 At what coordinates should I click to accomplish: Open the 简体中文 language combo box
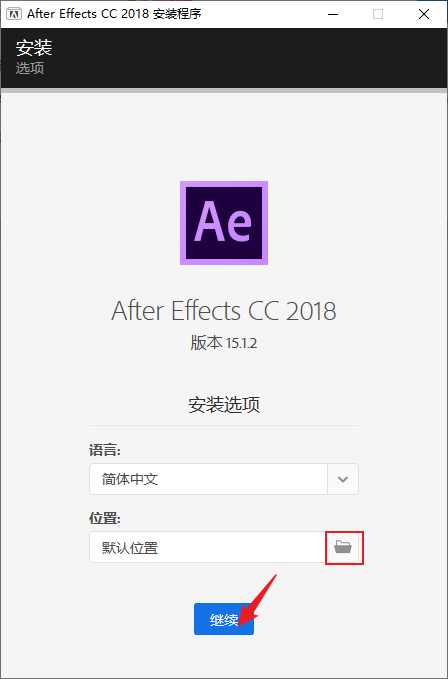224,479
